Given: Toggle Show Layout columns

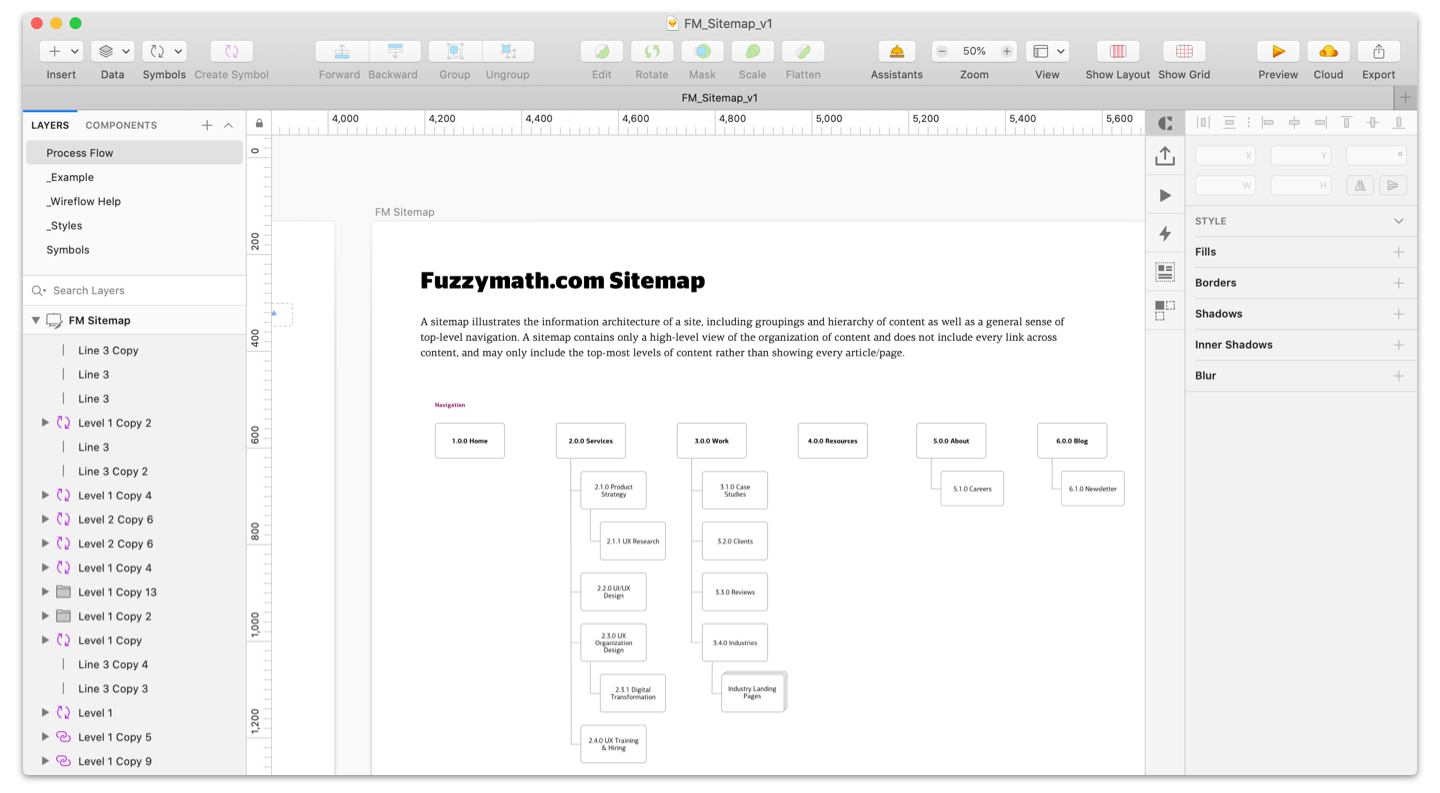Looking at the screenshot, I should (x=1118, y=51).
